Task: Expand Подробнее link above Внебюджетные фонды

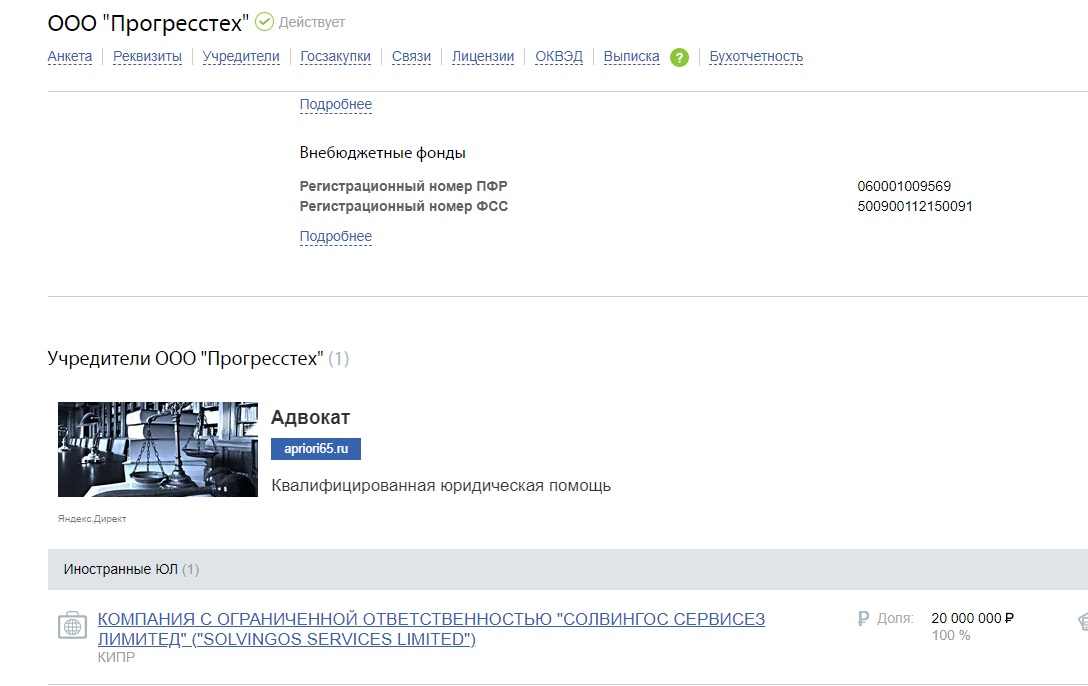Action: coord(336,105)
